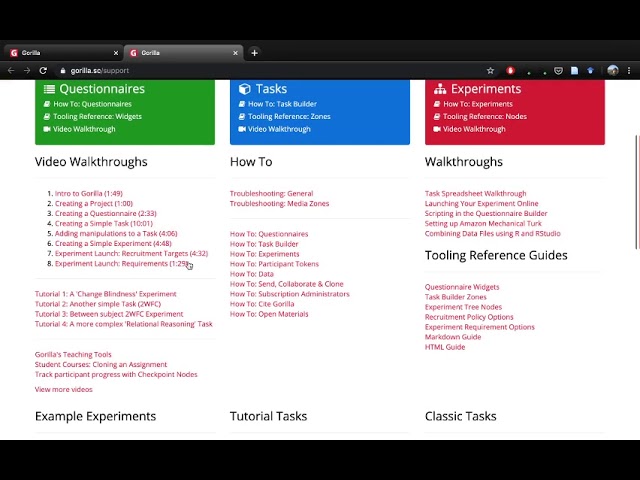Bookmark page with the star icon
This screenshot has width=640, height=480.
pyautogui.click(x=490, y=71)
